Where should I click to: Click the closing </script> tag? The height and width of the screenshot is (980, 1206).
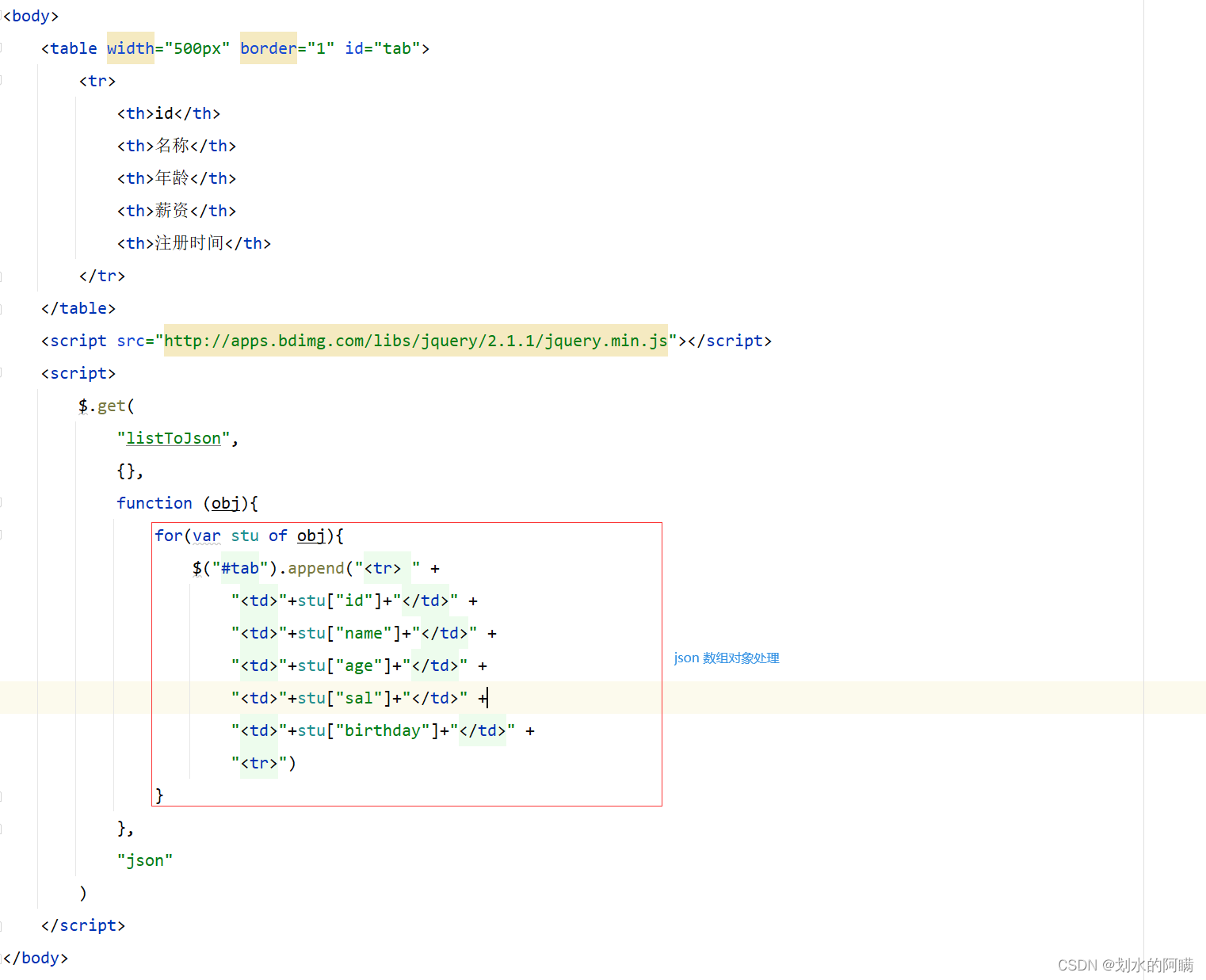coord(83,925)
